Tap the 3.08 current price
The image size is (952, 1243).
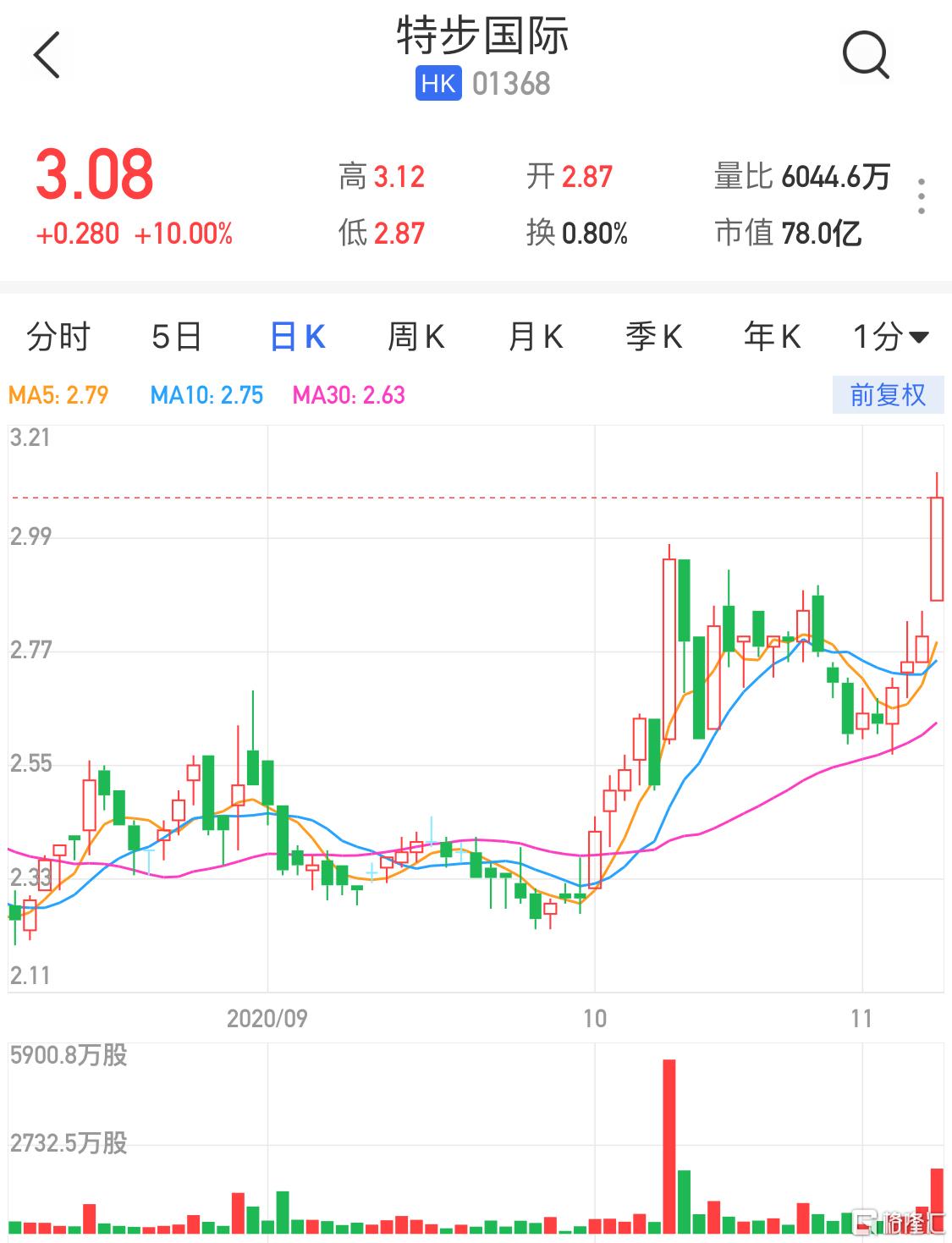[95, 174]
